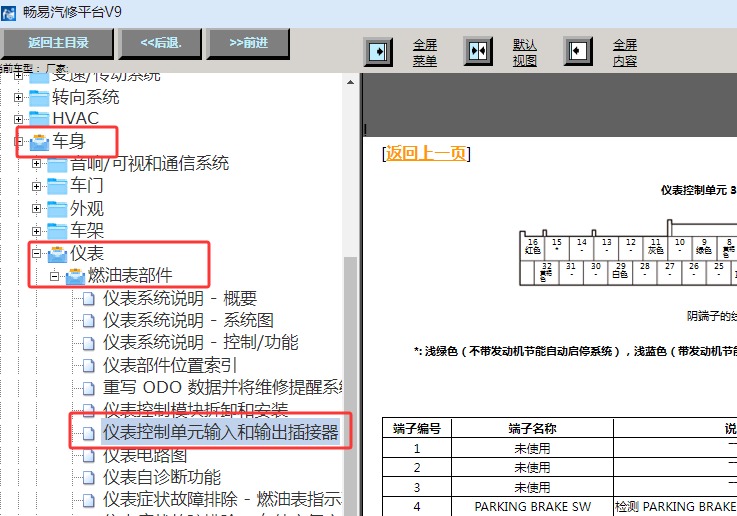Go forward with the >>前进 button
The width and height of the screenshot is (737, 516).
pyautogui.click(x=249, y=43)
